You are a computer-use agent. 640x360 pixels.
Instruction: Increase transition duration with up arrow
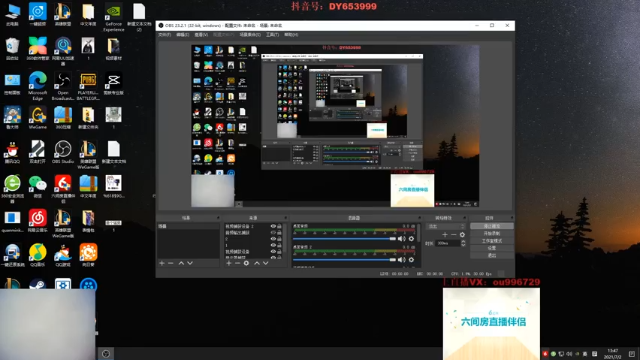pos(463,242)
